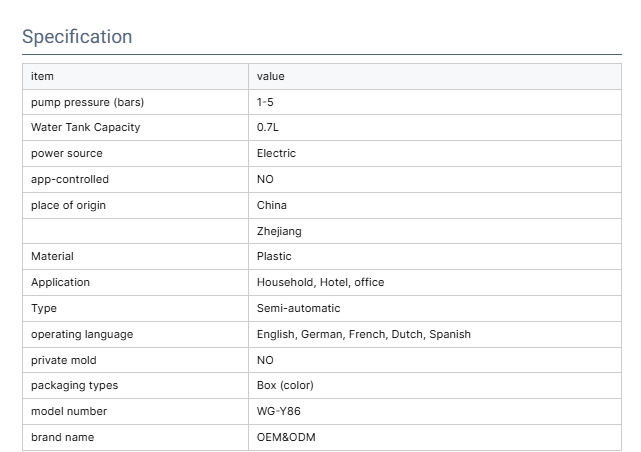641x452 pixels.
Task: Click the 'pump pressure (bars)' label
Action: (80, 102)
